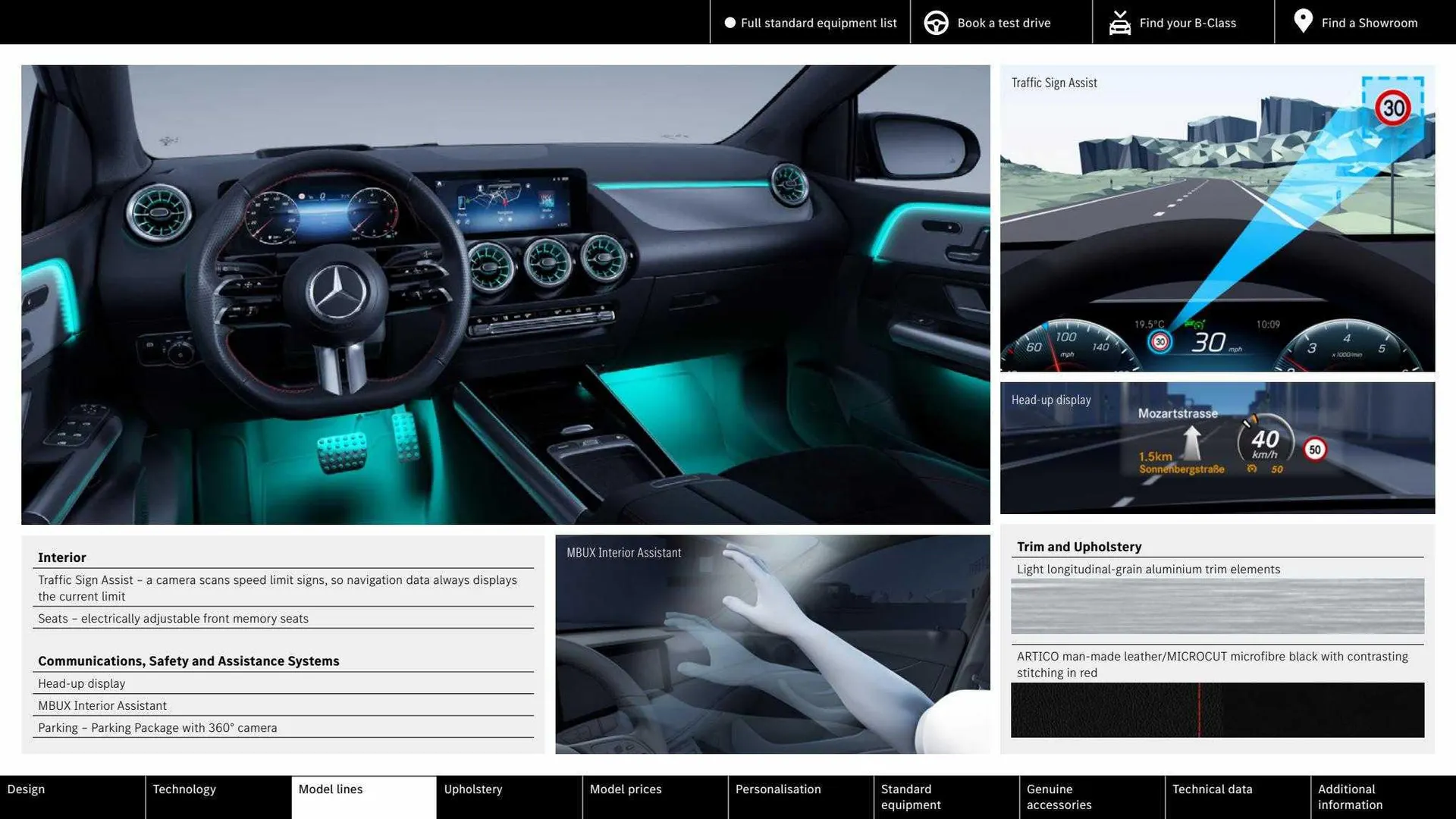Switch to Technical data tab
Viewport: 1456px width, 819px height.
click(x=1237, y=796)
